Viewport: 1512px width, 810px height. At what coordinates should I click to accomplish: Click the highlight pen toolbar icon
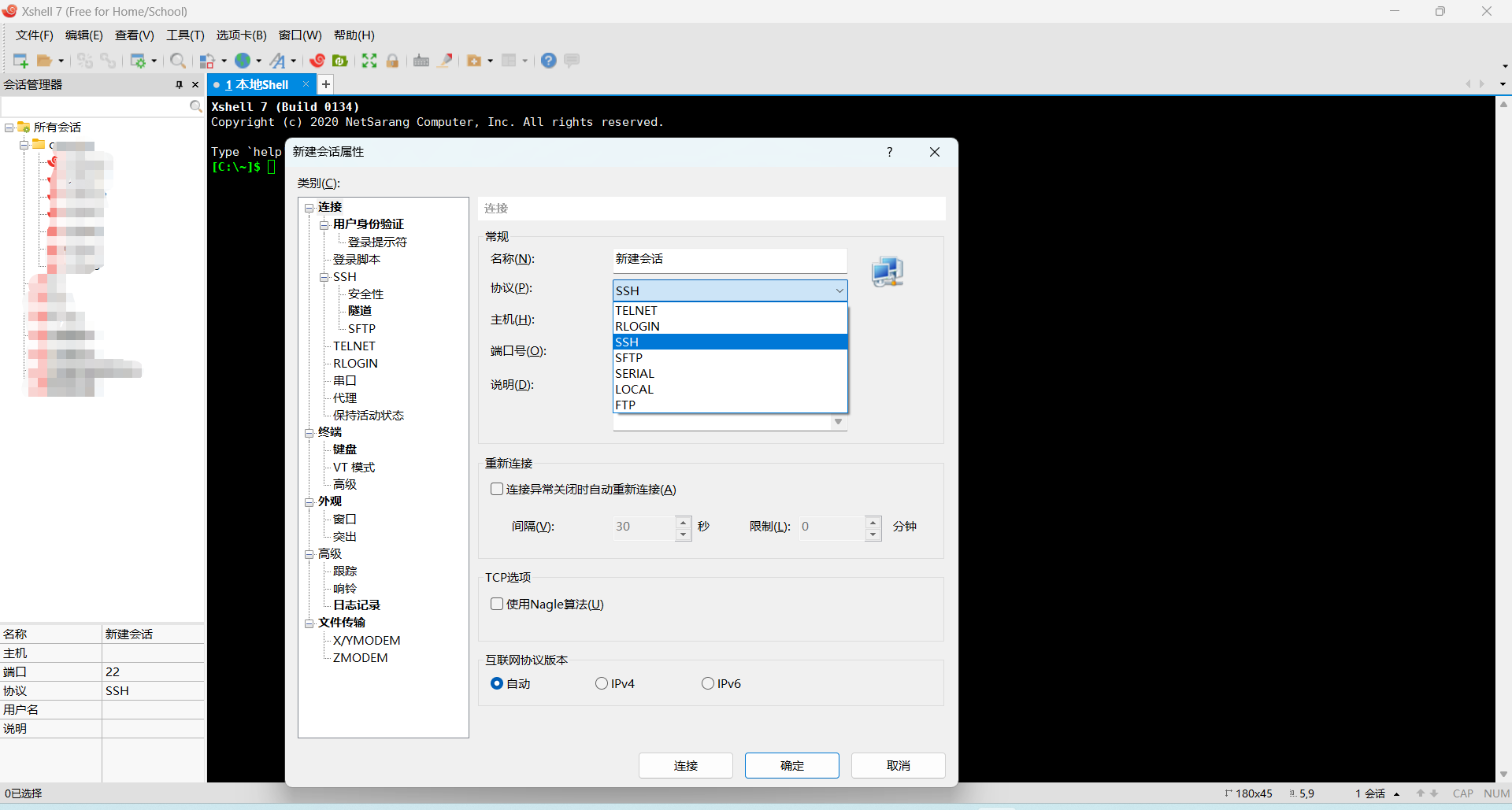(445, 61)
